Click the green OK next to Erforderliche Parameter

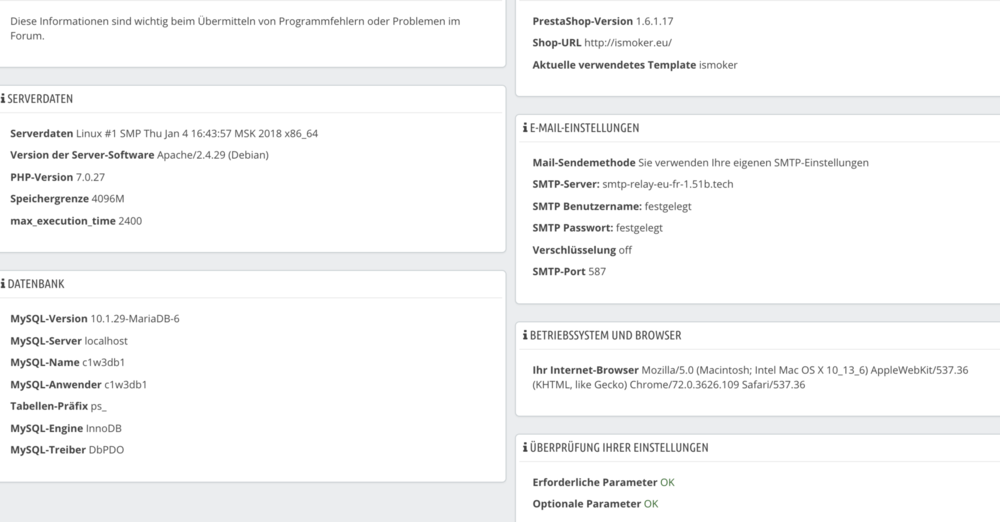tap(667, 482)
